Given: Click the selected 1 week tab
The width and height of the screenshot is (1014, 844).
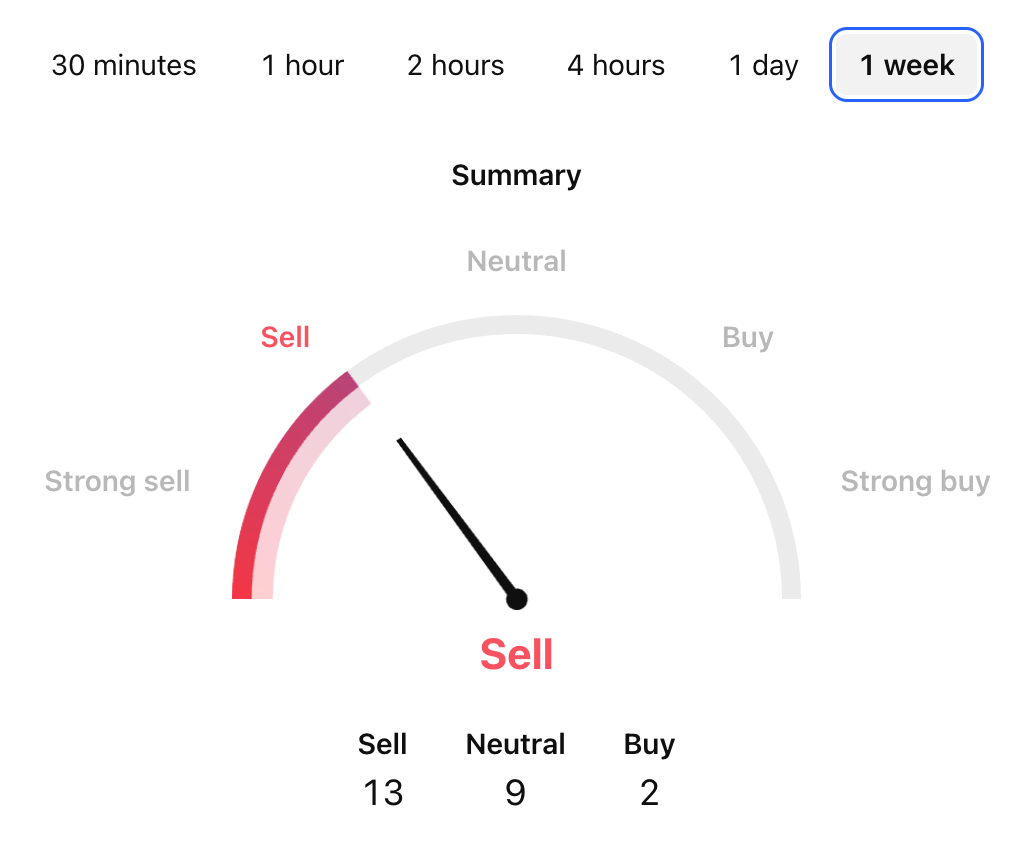Looking at the screenshot, I should point(907,66).
